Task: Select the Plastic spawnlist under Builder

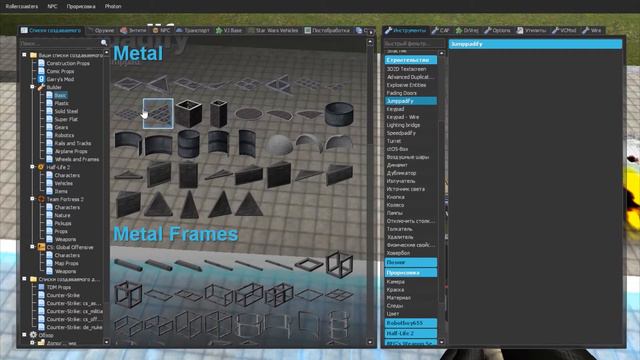Action: click(61, 103)
